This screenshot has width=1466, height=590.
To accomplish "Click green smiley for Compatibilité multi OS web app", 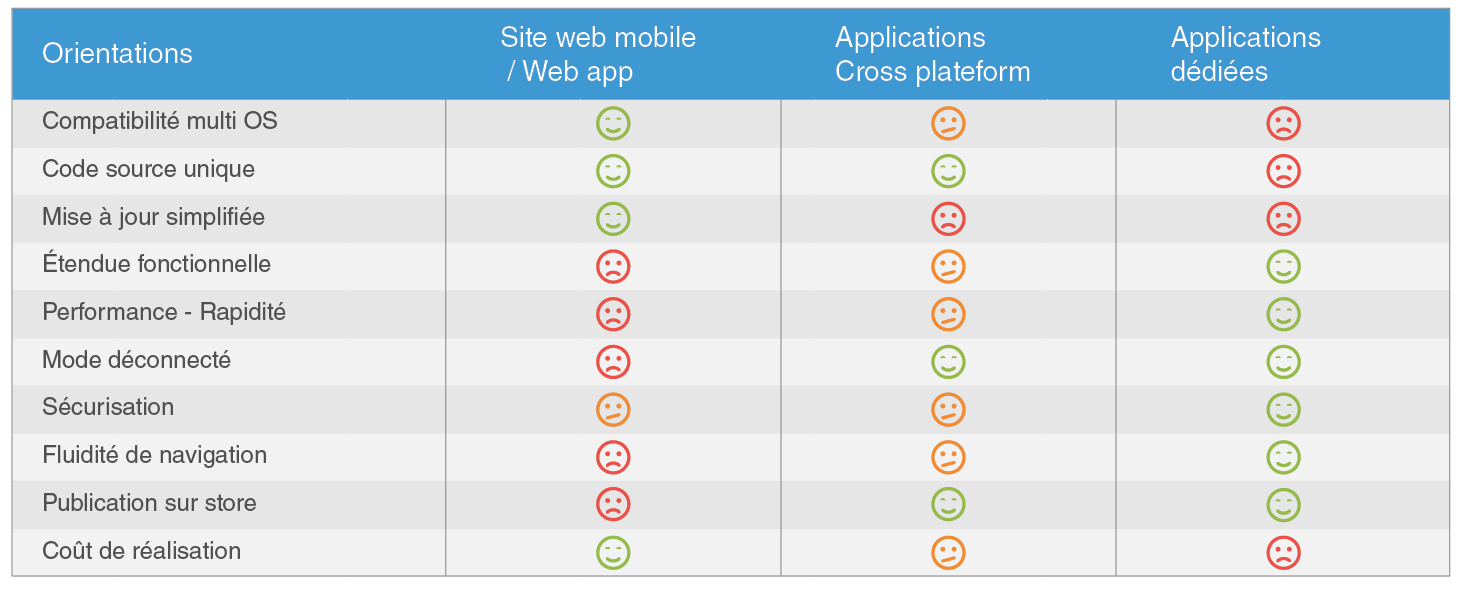I will click(x=613, y=124).
